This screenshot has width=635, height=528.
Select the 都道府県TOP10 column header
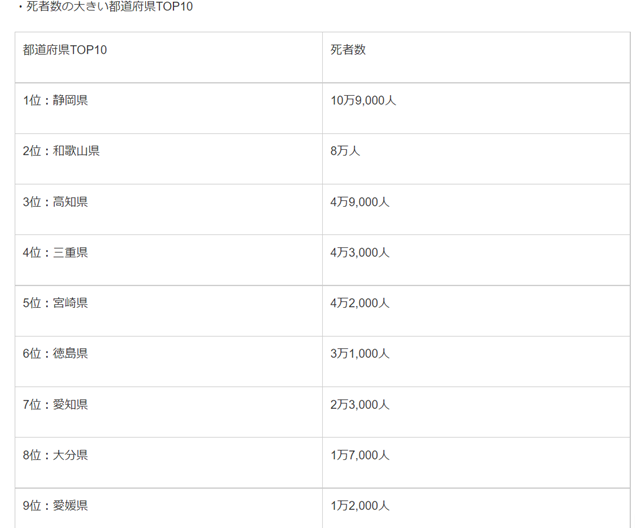[x=65, y=50]
